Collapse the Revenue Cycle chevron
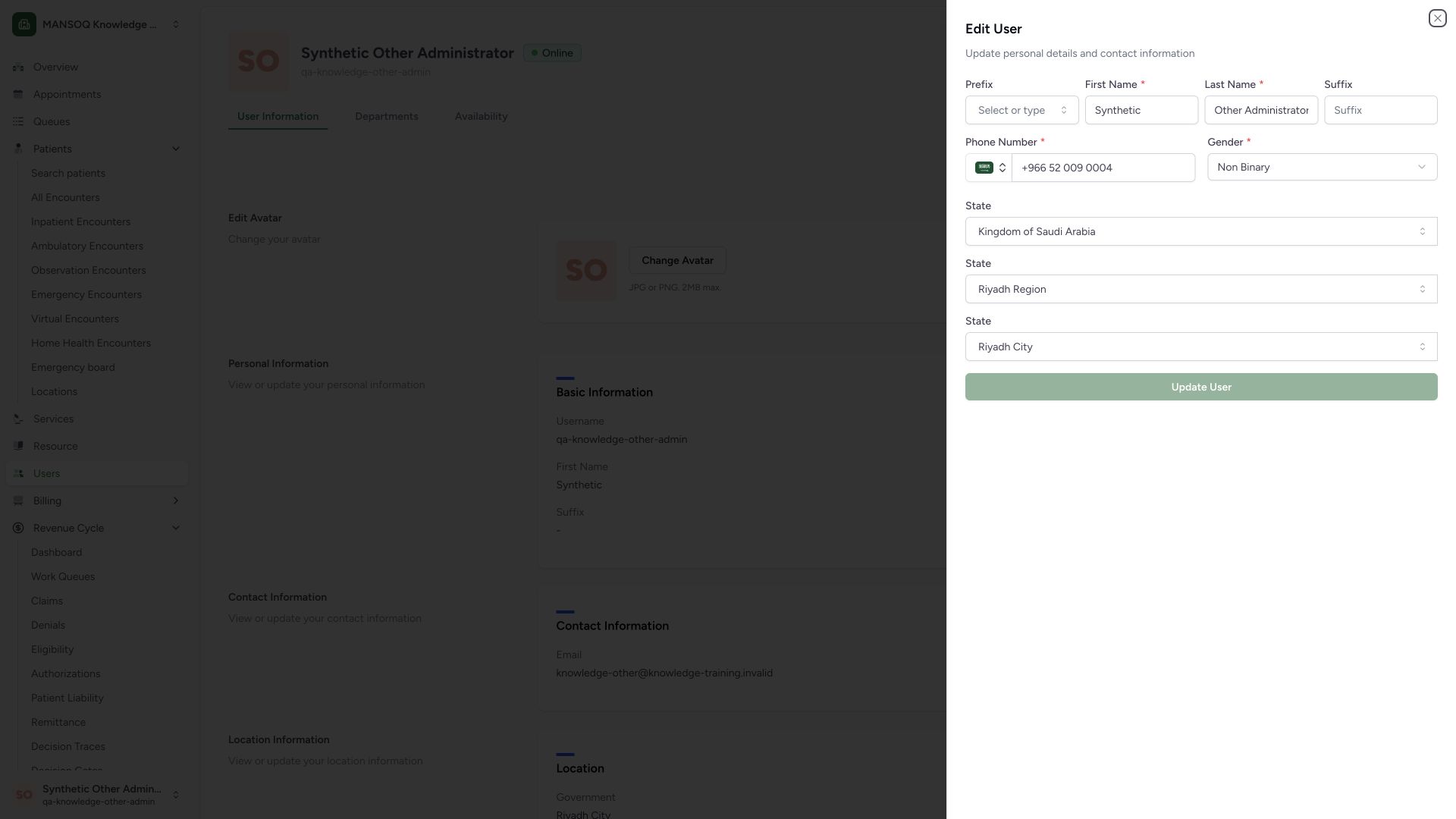This screenshot has height=819, width=1456. [x=176, y=528]
